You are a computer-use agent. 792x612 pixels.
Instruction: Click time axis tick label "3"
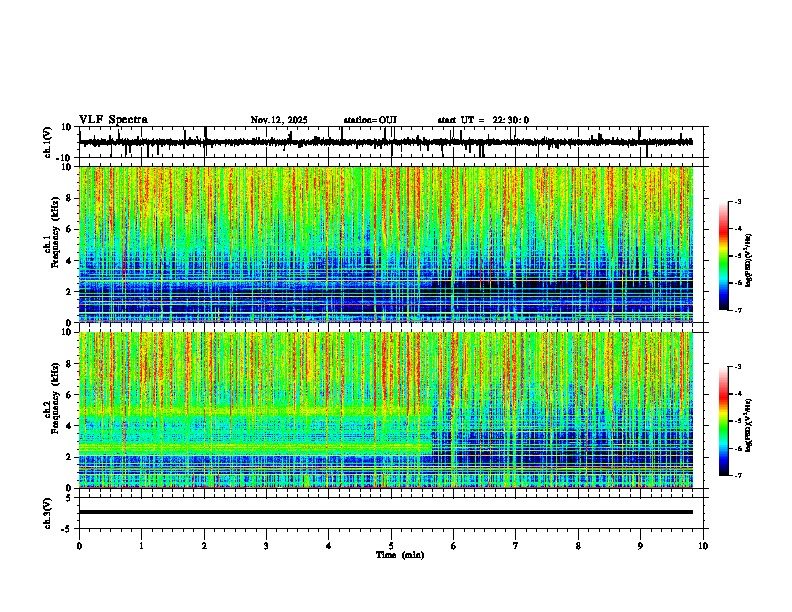pyautogui.click(x=266, y=546)
